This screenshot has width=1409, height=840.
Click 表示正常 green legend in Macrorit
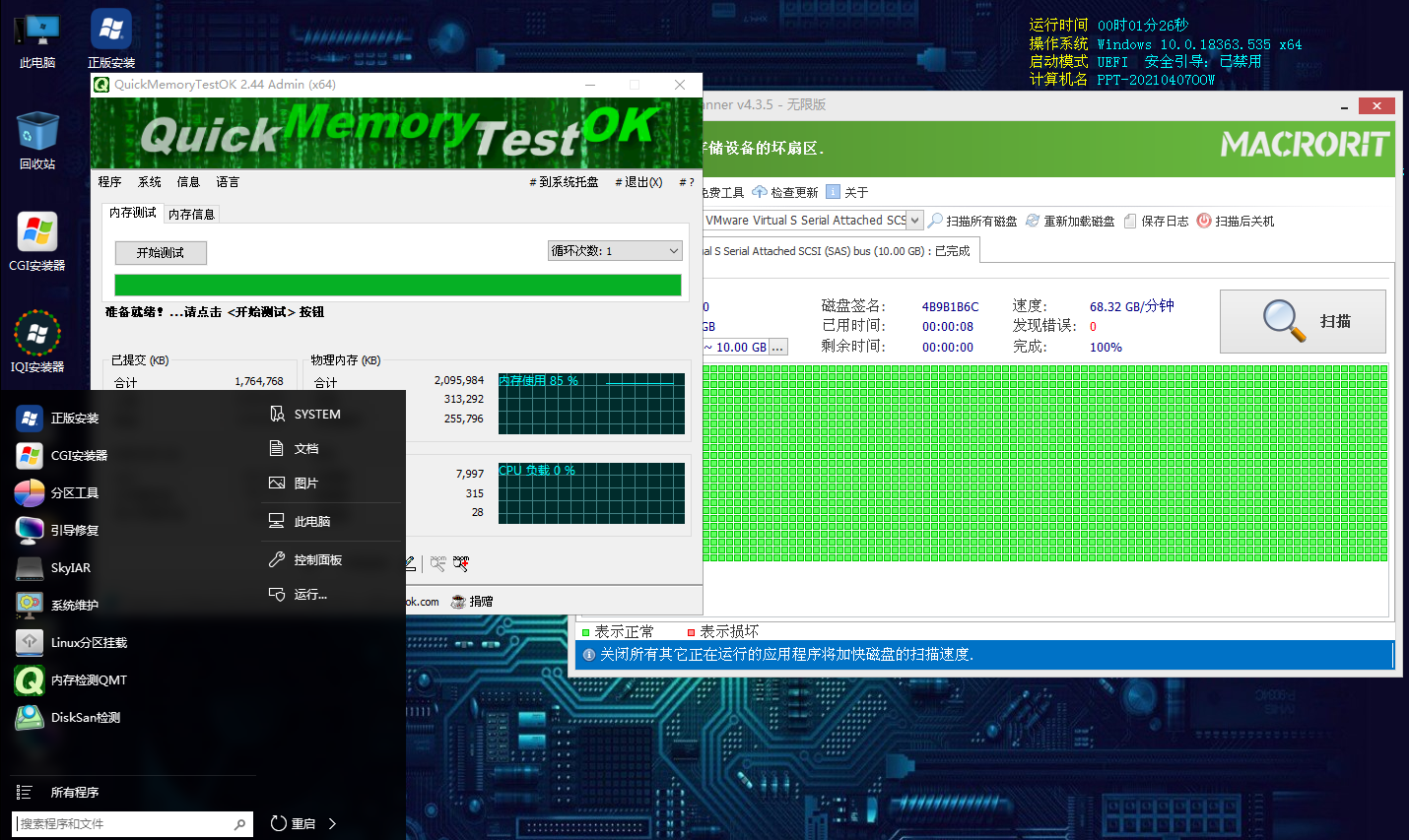coord(618,631)
